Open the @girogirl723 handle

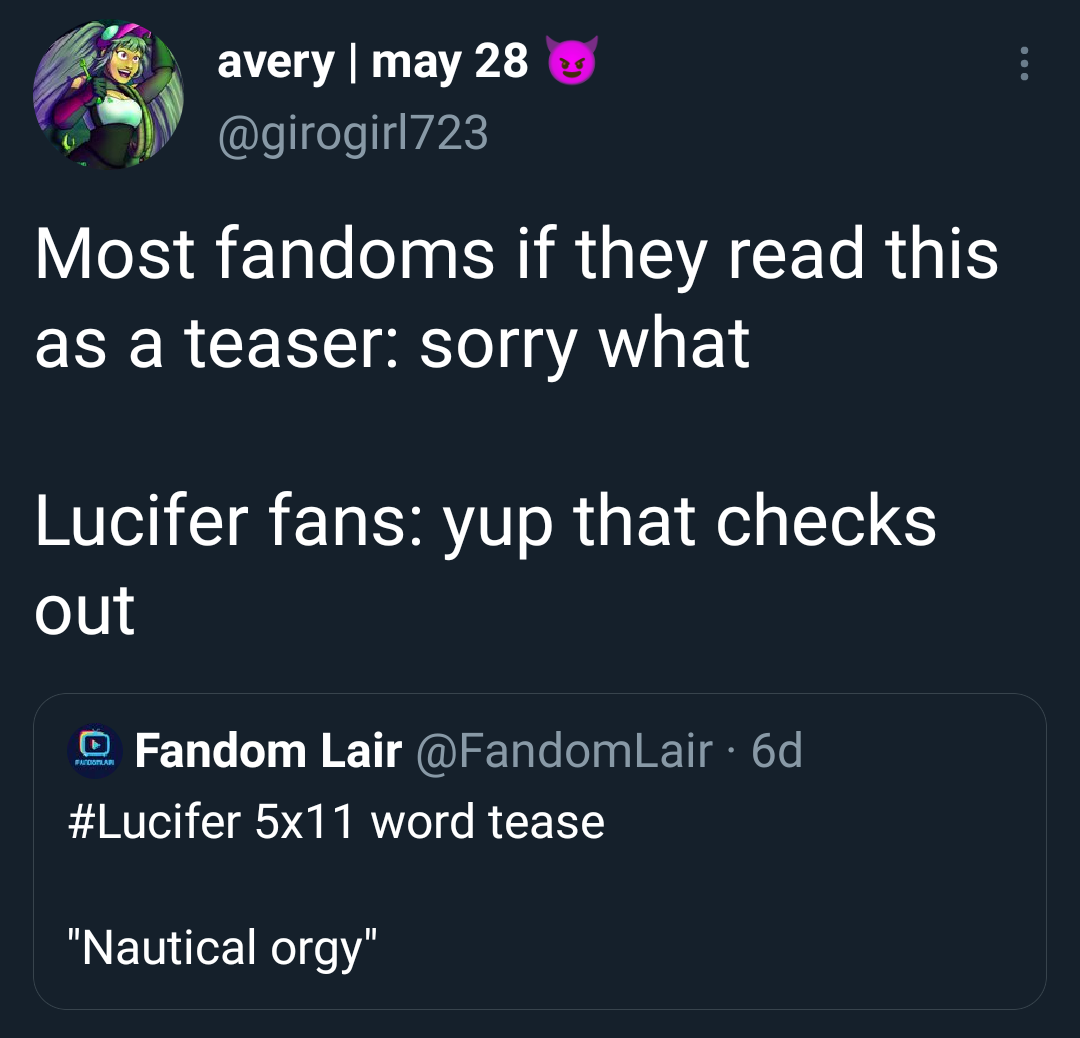point(352,131)
